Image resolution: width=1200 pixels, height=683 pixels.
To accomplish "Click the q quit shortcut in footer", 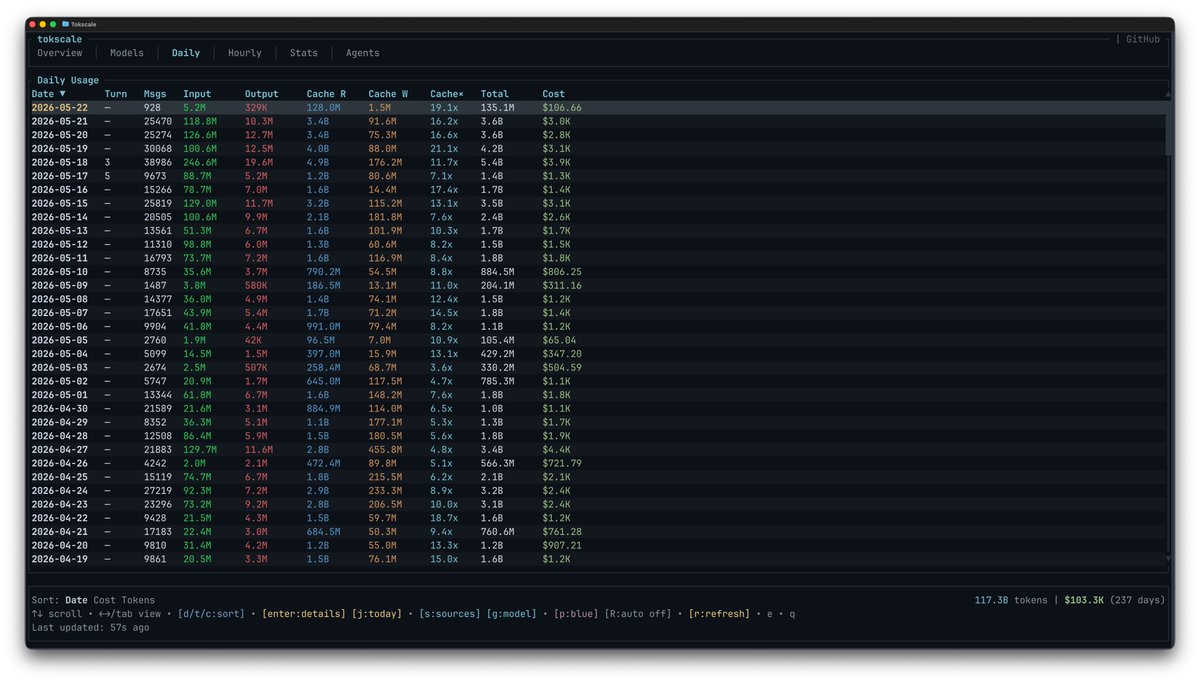I will tap(792, 614).
